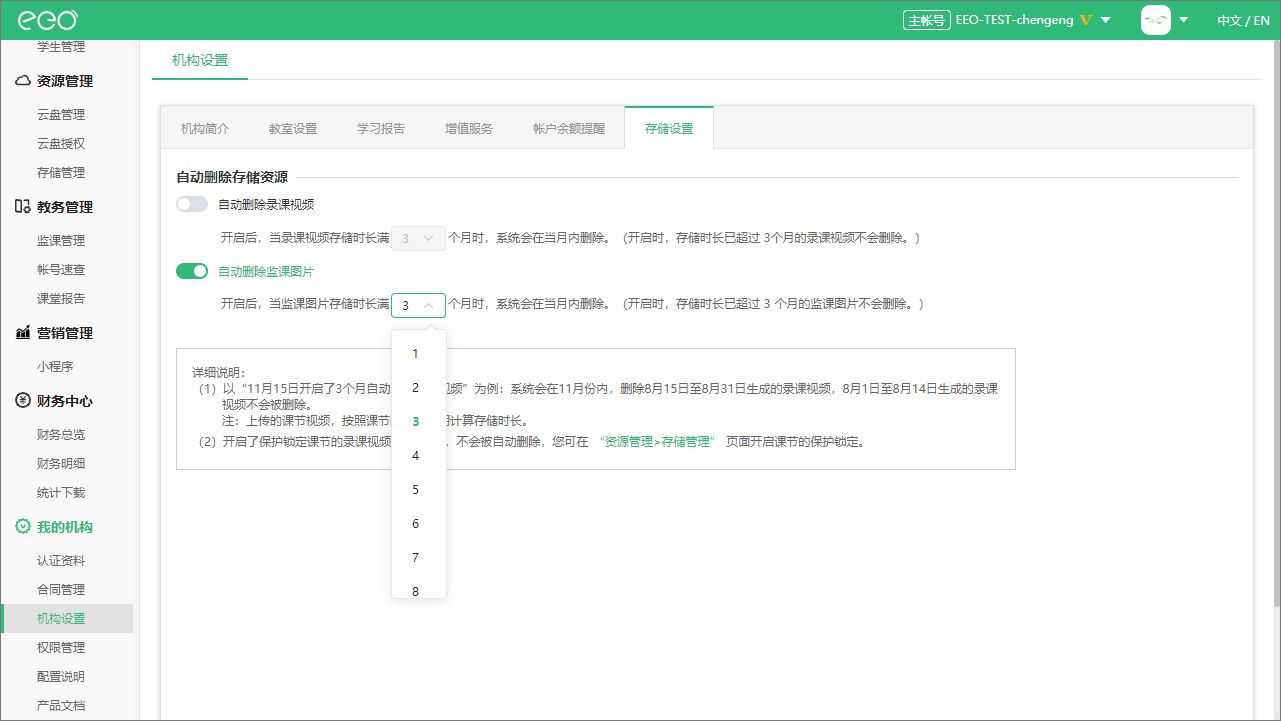The width and height of the screenshot is (1281, 721).
Task: Choose 1 month option
Action: click(x=418, y=353)
